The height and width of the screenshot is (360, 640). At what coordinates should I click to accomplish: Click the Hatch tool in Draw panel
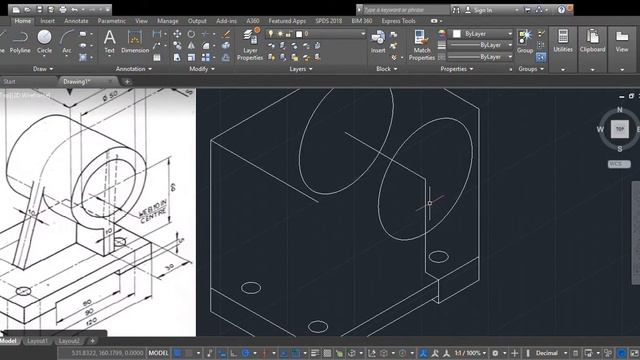point(83,58)
